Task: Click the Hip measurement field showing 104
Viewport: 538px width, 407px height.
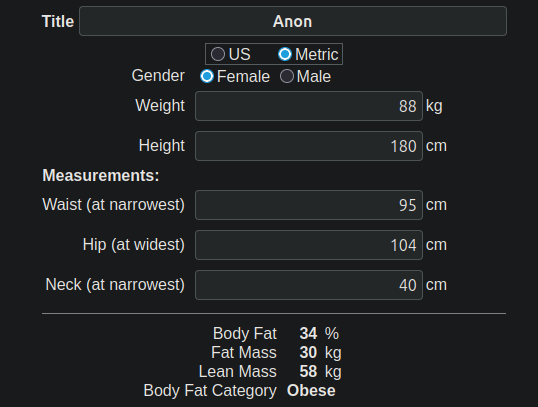Action: pos(309,245)
